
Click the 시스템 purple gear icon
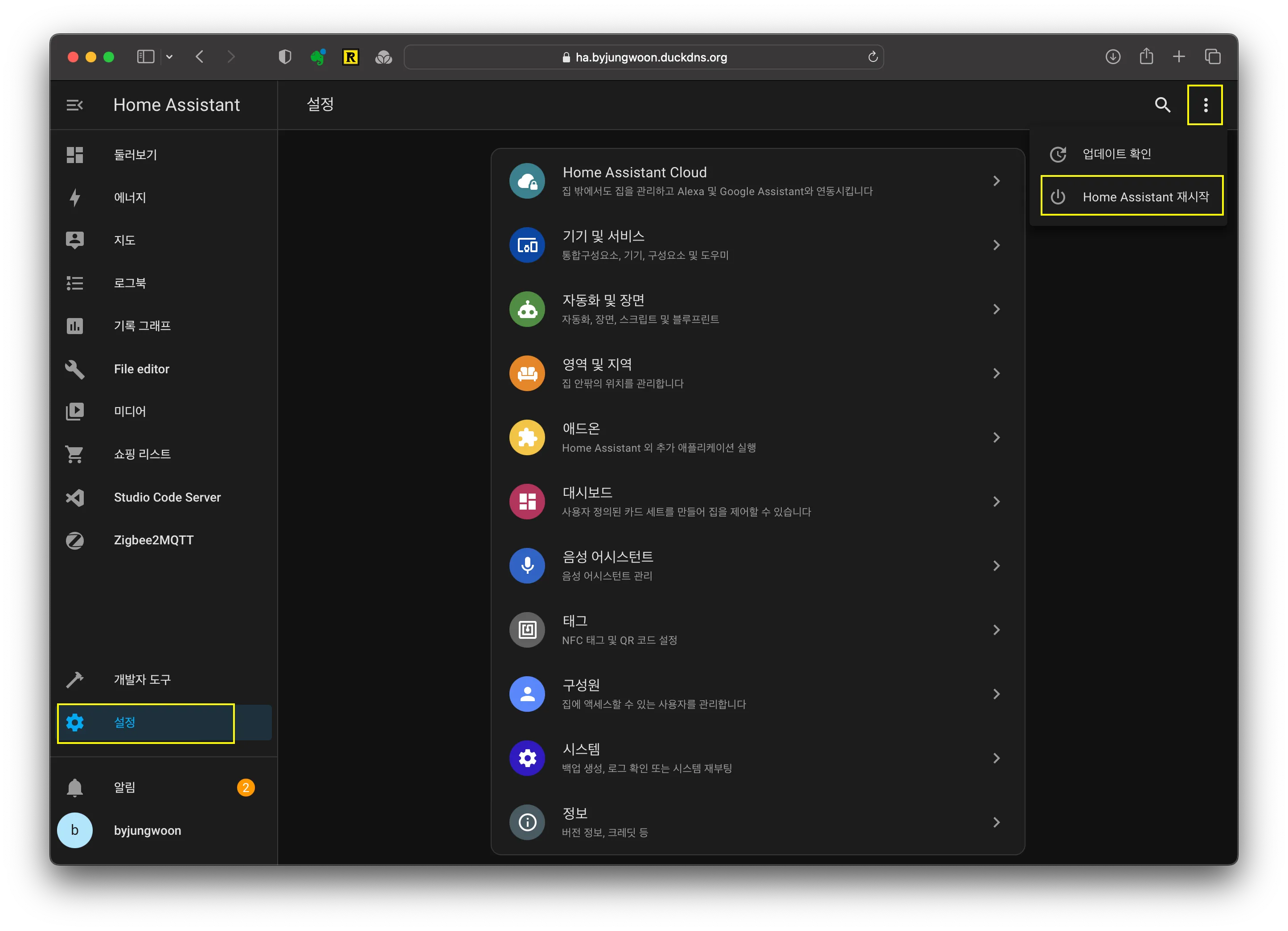527,759
